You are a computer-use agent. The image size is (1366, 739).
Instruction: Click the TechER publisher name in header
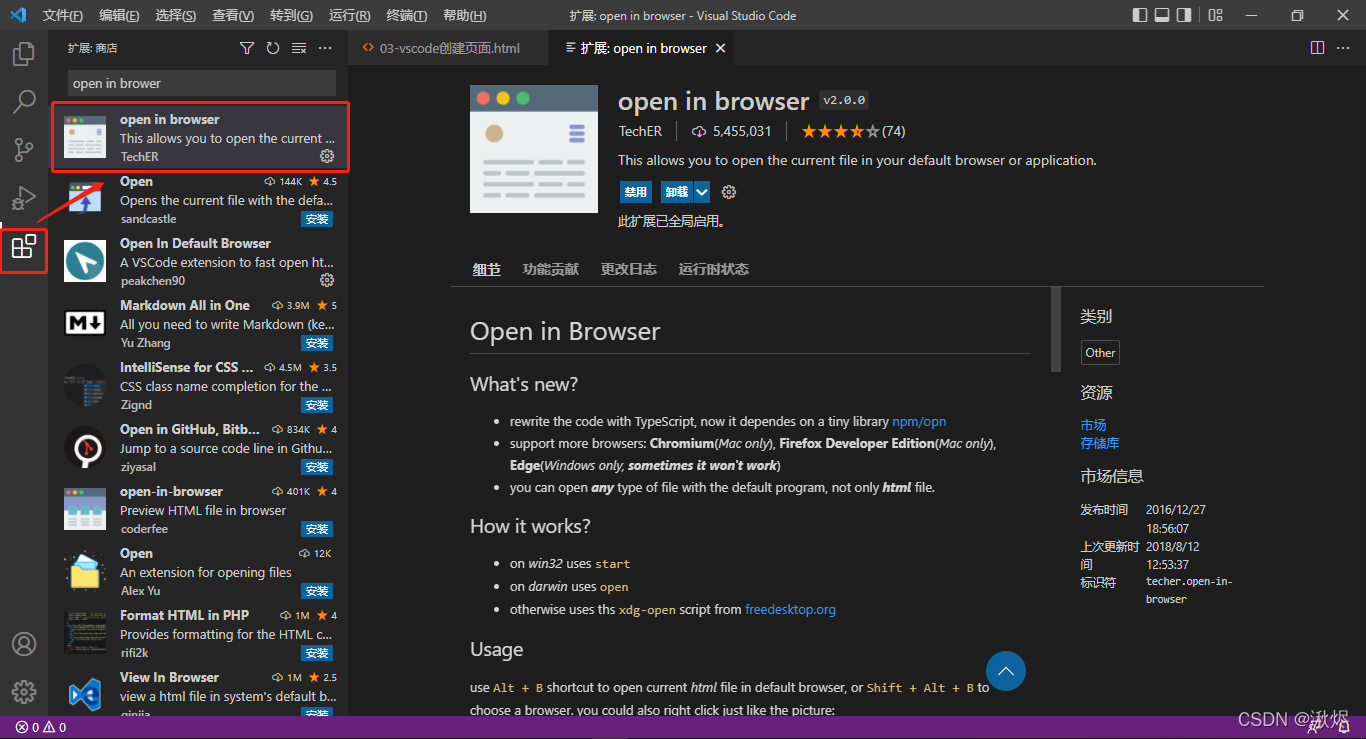pyautogui.click(x=641, y=131)
